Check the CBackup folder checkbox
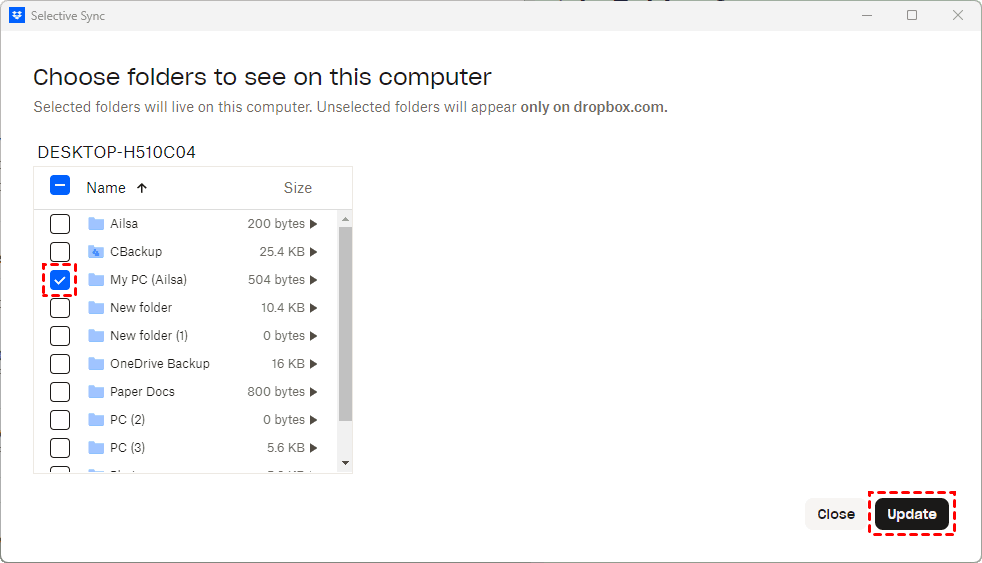Screen dimensions: 982x563 tap(60, 252)
